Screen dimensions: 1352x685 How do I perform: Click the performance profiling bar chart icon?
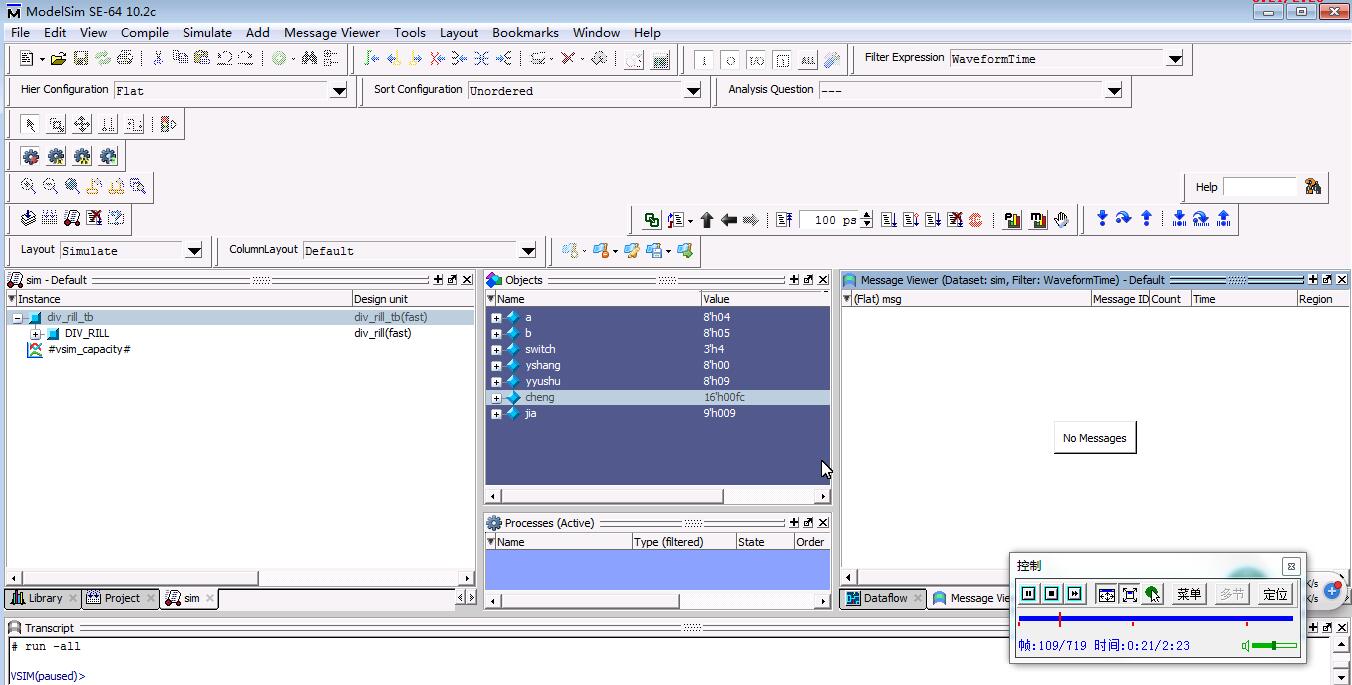point(1012,220)
